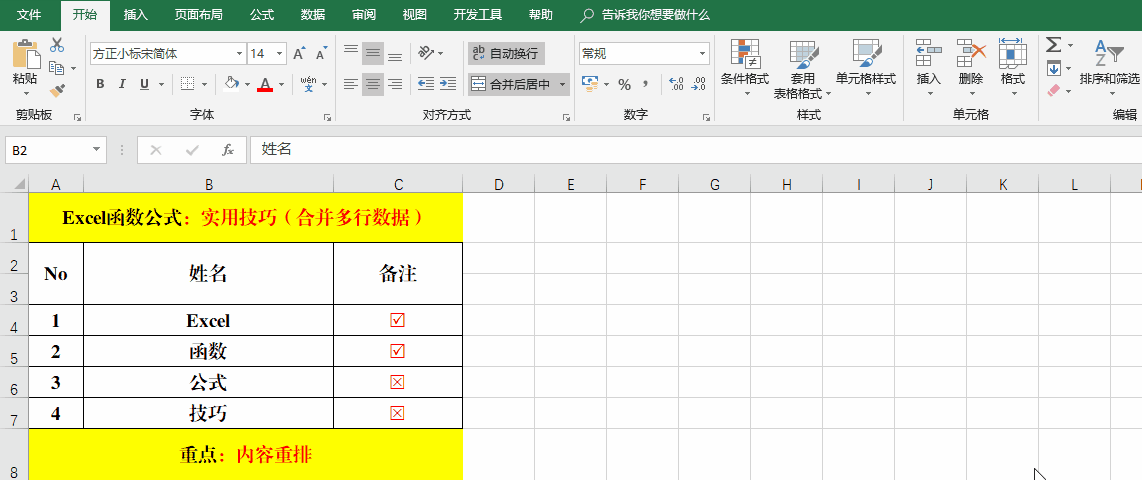The image size is (1142, 480).
Task: Open the font name dropdown 方正小标宋简体
Action: coord(239,54)
